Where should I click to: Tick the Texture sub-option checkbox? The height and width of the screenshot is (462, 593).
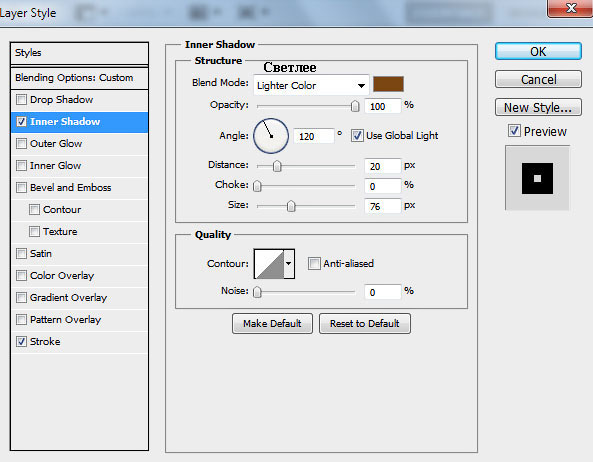click(x=34, y=231)
